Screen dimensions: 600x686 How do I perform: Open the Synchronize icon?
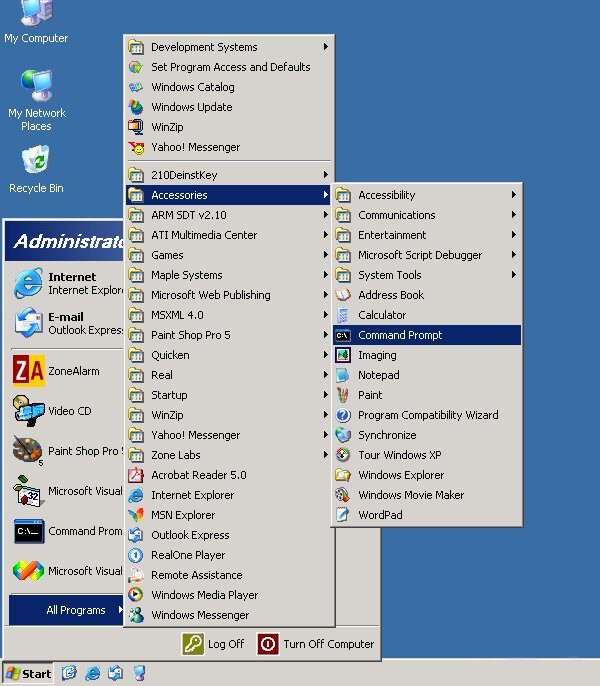[343, 435]
